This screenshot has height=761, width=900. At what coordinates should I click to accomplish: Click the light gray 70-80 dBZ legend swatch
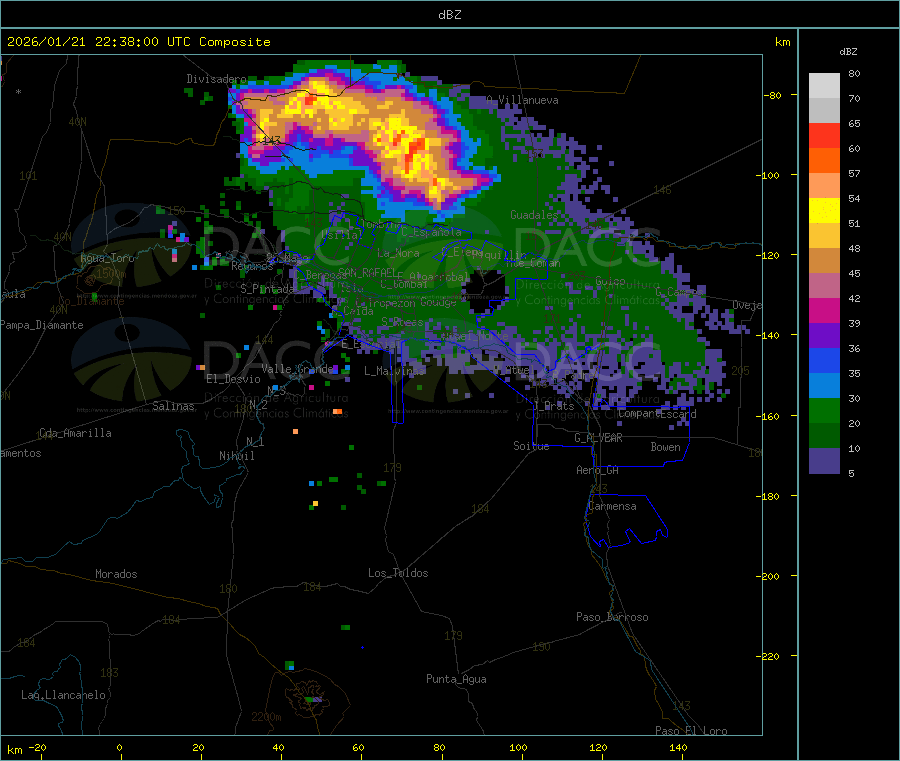(x=824, y=86)
